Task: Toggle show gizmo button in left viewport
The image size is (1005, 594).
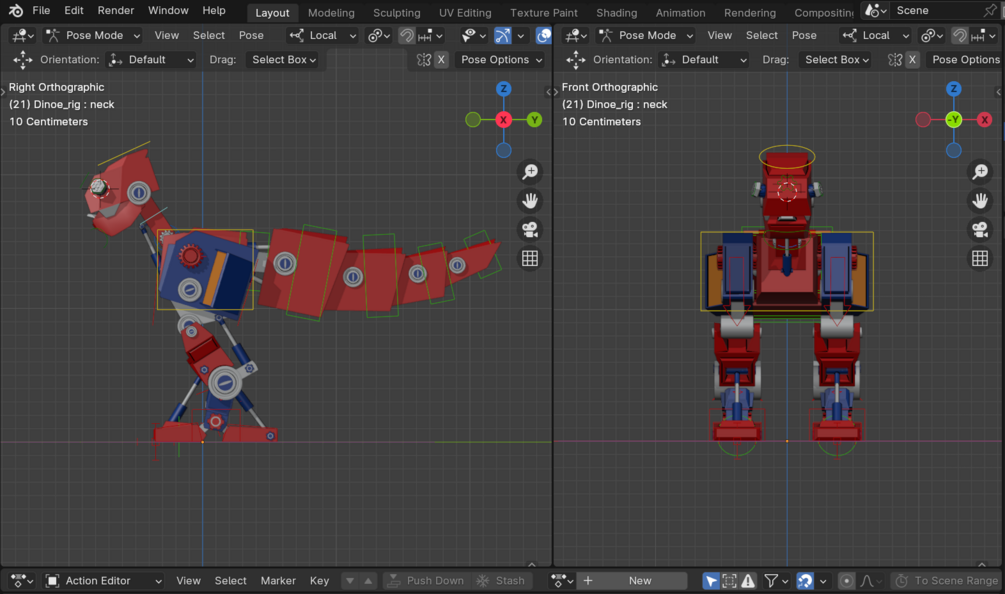Action: (502, 35)
